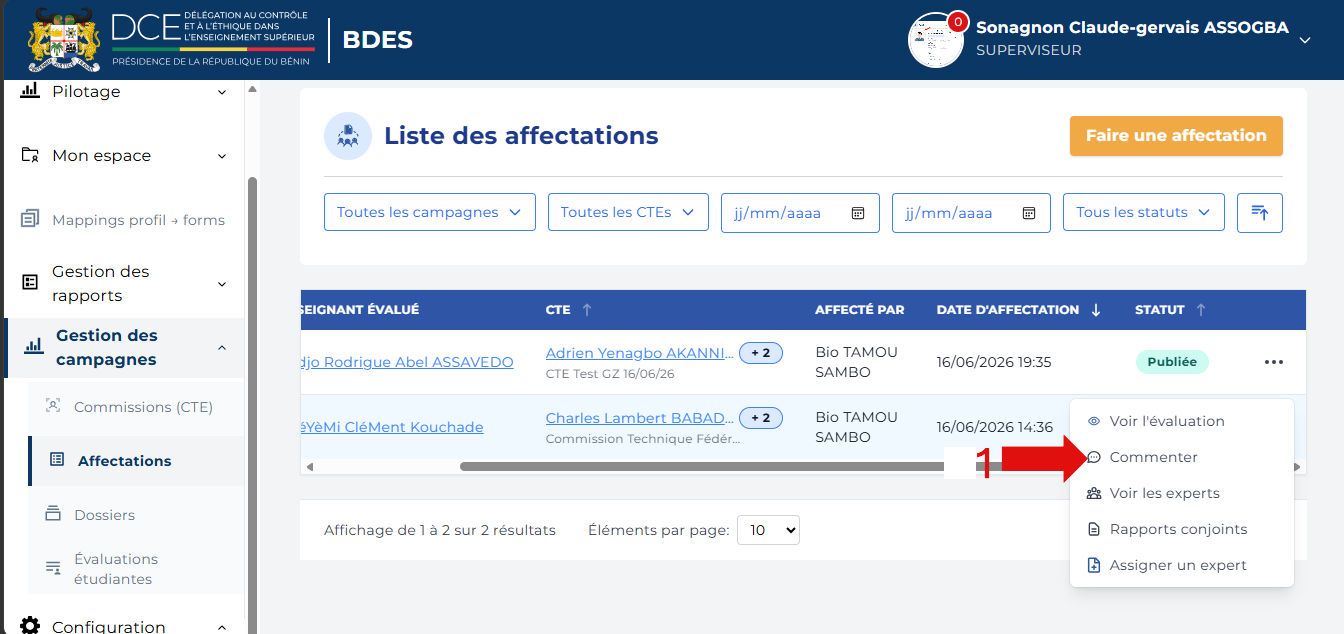Sort by CTE column arrow
Viewport: 1344px width, 634px height.
coord(587,310)
